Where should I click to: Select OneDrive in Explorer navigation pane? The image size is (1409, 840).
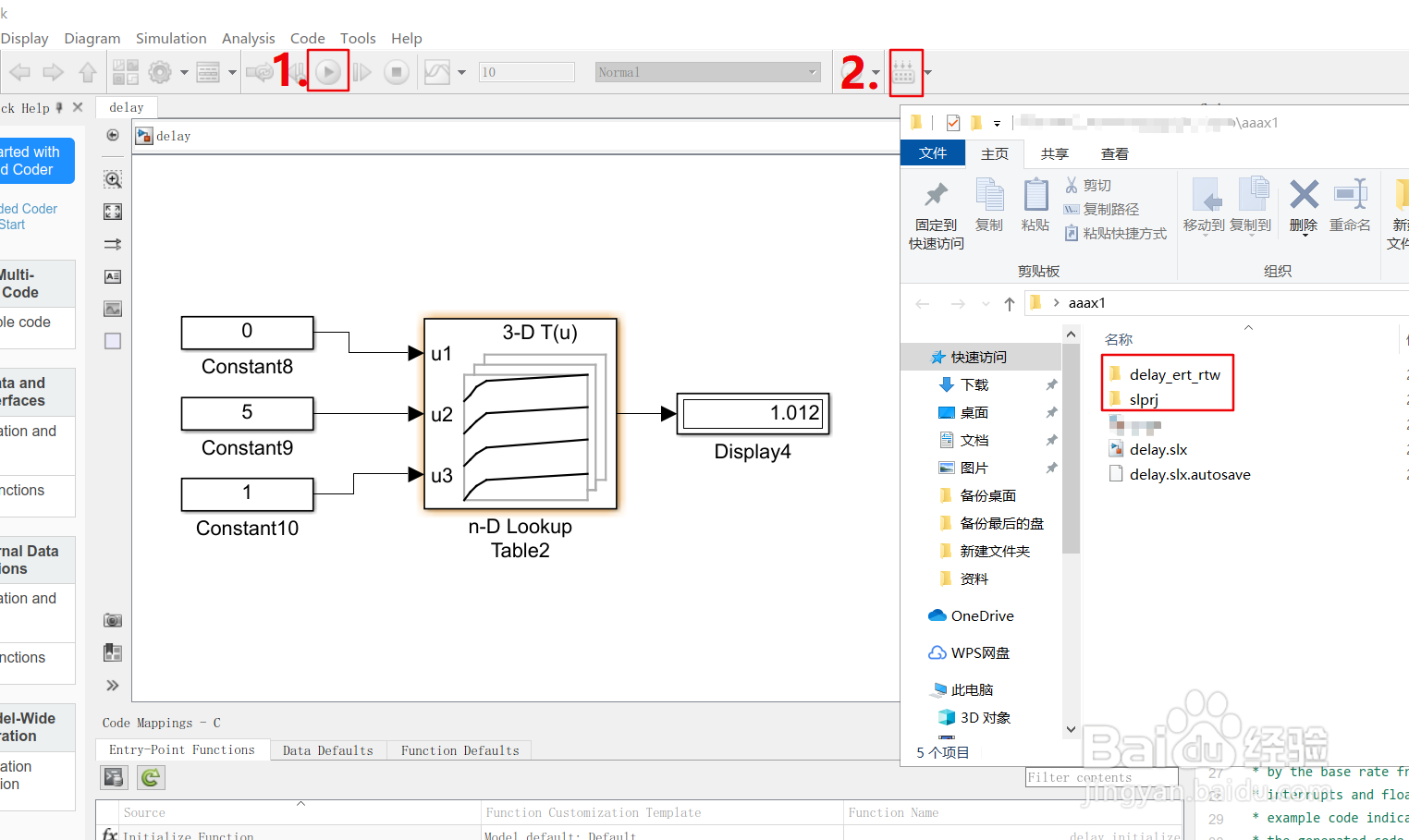coord(971,615)
